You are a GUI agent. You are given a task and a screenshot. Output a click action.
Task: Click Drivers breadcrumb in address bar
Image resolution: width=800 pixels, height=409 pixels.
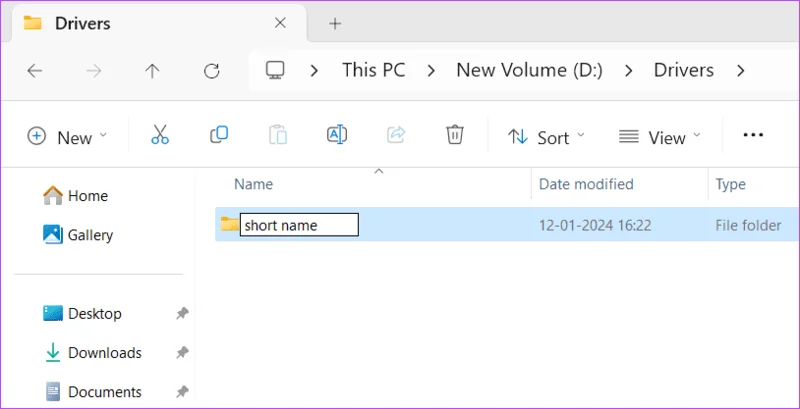click(684, 70)
